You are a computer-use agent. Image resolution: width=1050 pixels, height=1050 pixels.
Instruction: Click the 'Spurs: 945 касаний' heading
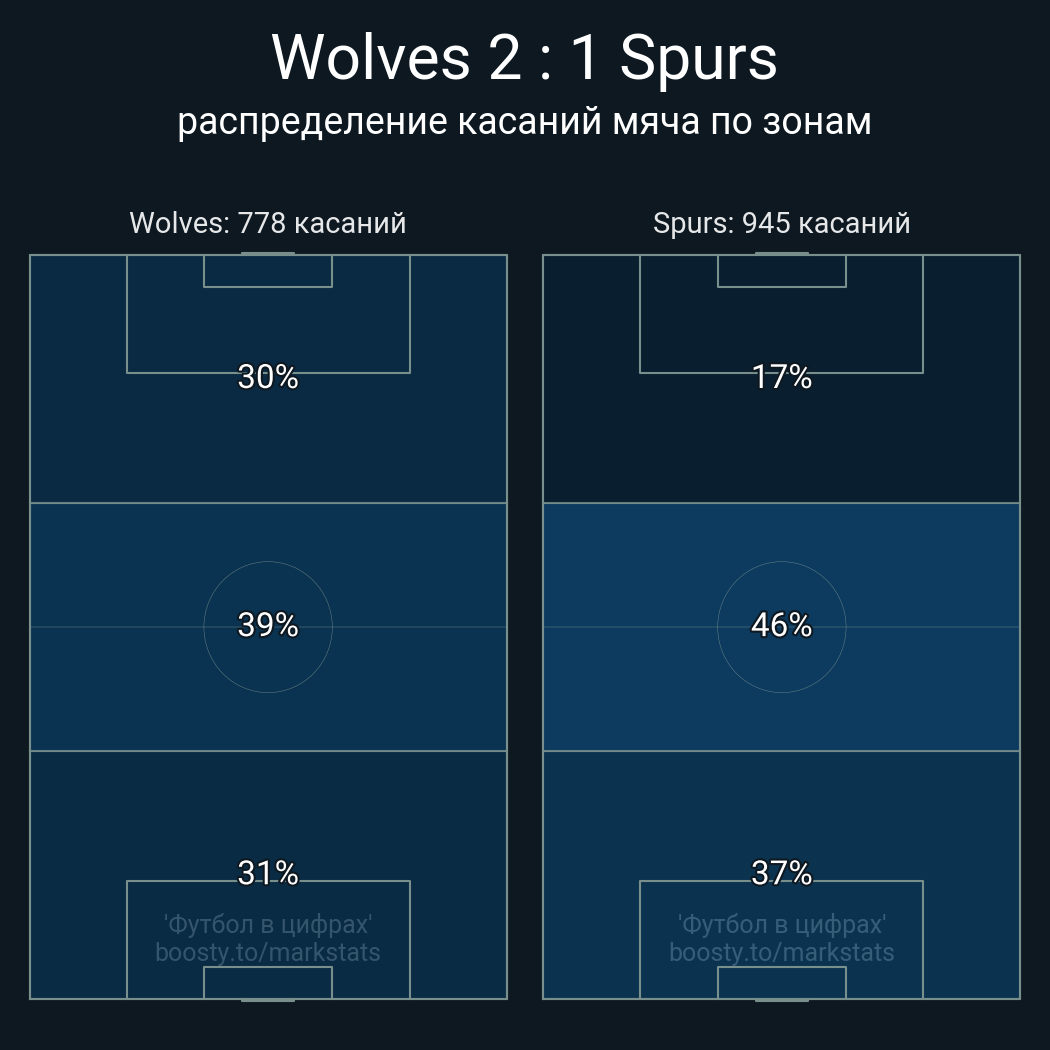click(x=781, y=223)
